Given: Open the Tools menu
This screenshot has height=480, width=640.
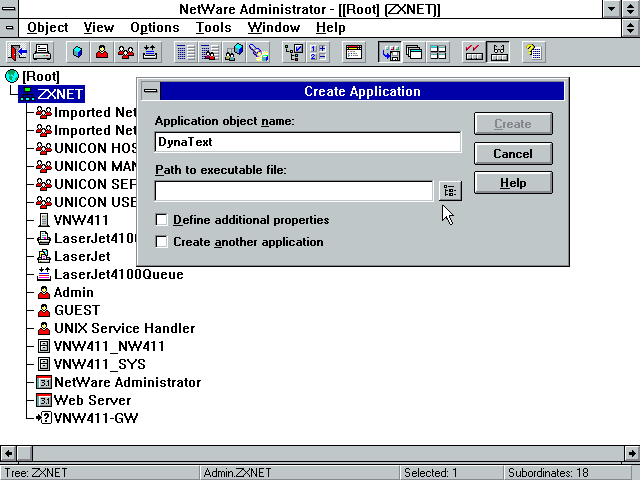Looking at the screenshot, I should click(x=213, y=28).
